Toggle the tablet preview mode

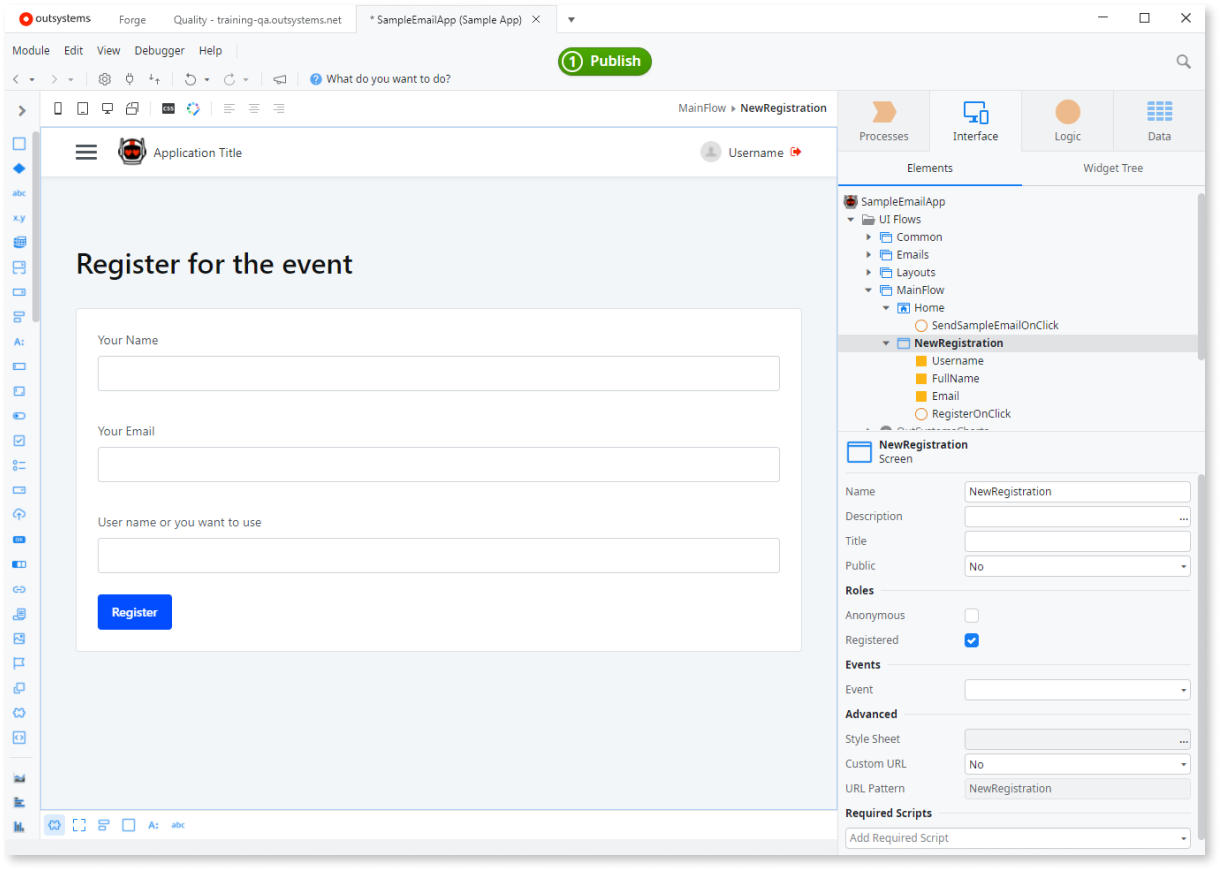coord(82,107)
